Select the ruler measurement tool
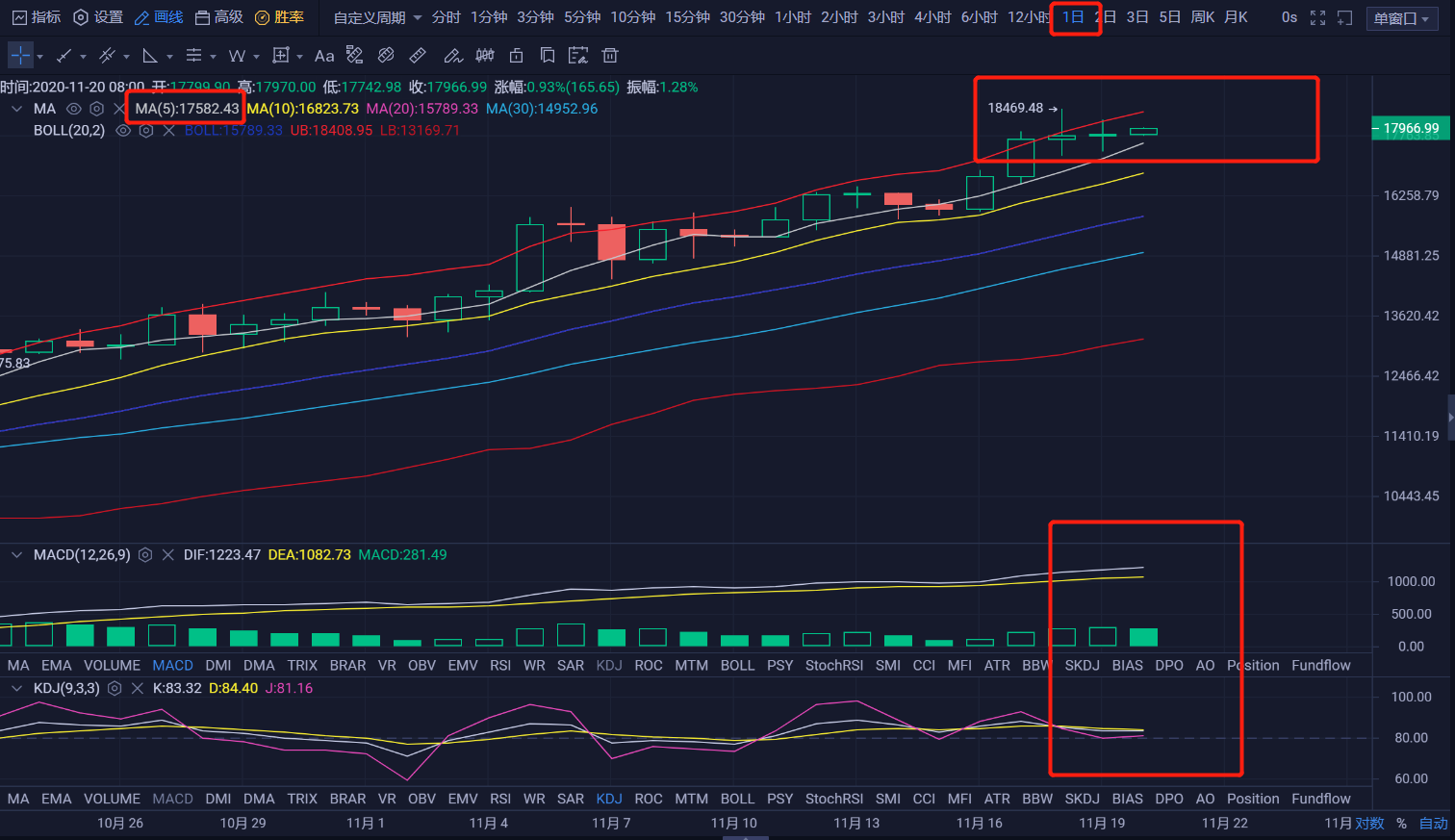This screenshot has height=840, width=1455. click(418, 56)
